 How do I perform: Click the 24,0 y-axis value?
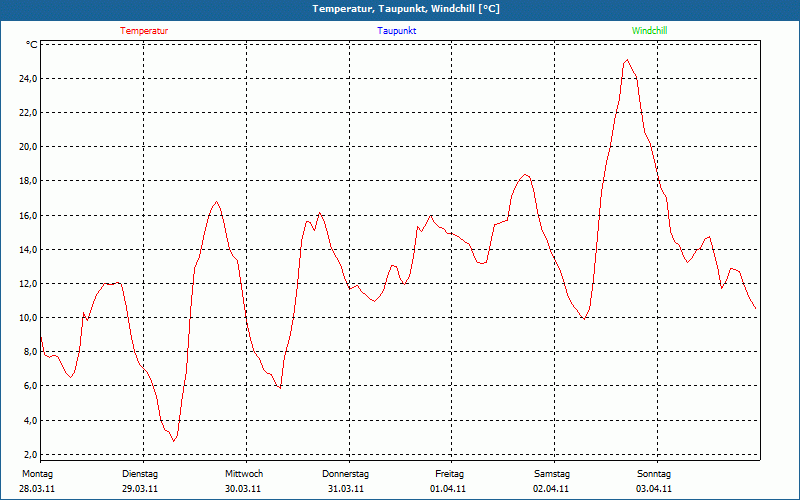pyautogui.click(x=28, y=79)
